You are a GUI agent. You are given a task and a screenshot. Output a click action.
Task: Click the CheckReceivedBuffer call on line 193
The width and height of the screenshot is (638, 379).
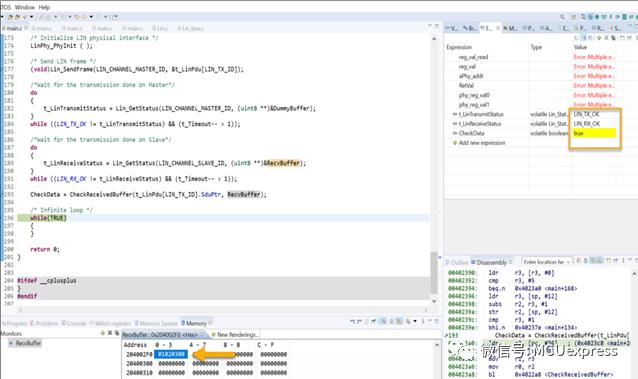[168, 194]
